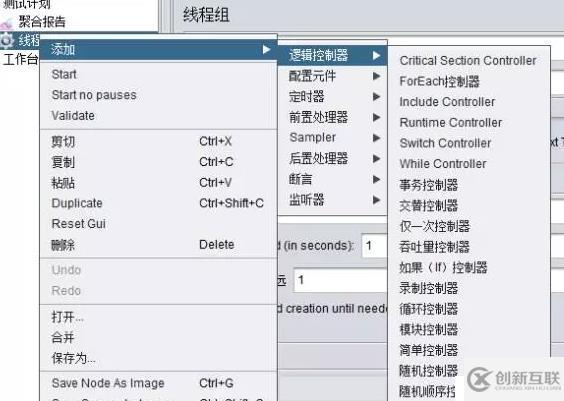Add Critical Section Controller

point(469,60)
